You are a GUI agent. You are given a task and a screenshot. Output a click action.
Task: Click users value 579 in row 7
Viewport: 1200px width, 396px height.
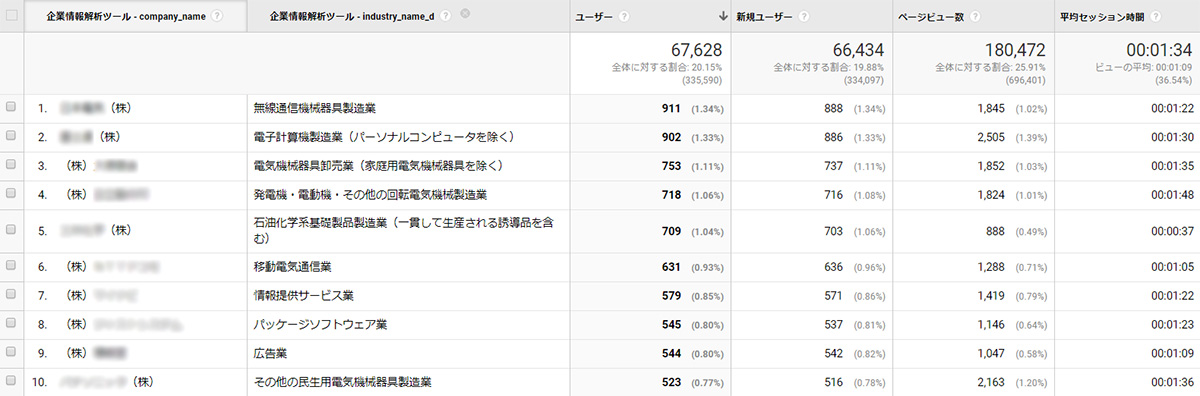[671, 296]
